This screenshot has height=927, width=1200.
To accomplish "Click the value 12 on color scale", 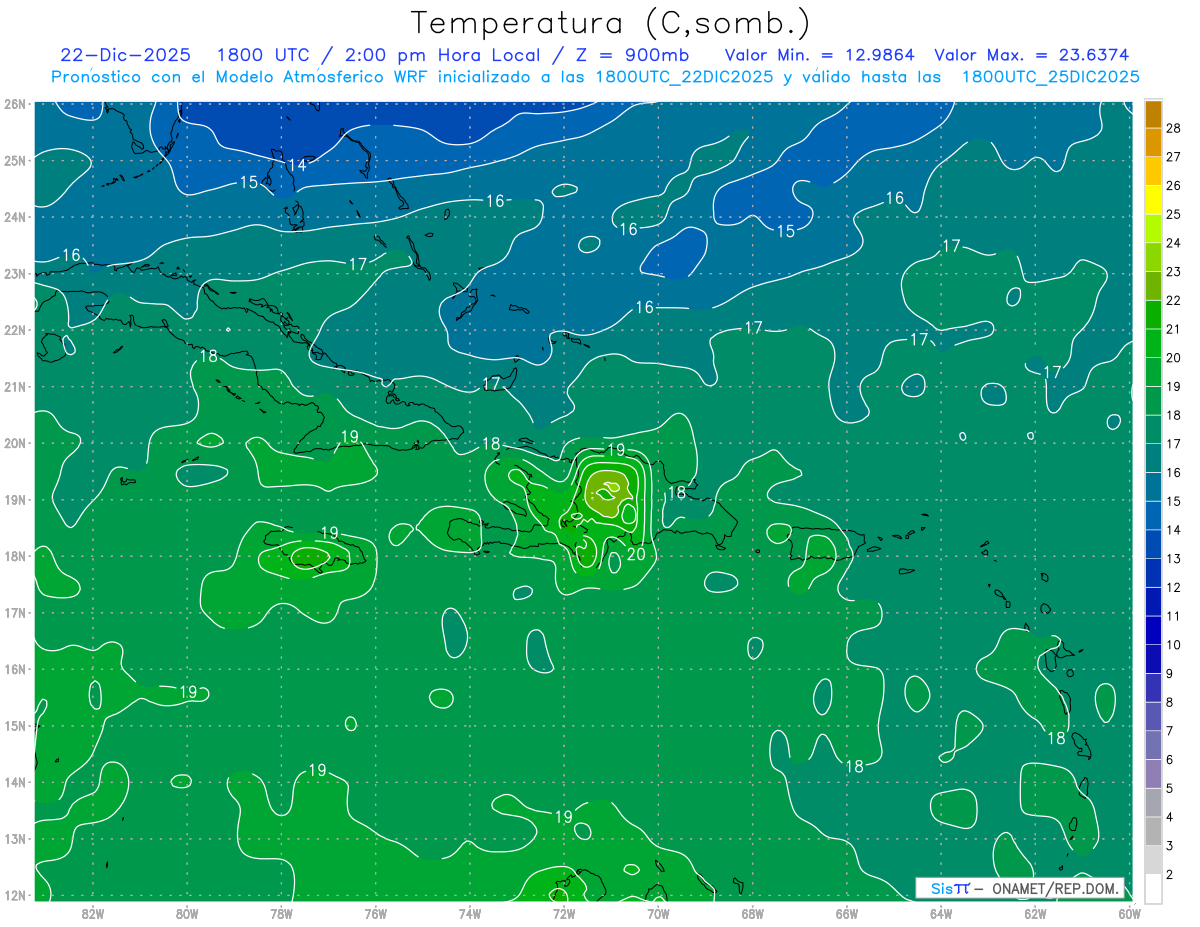I will (1174, 587).
